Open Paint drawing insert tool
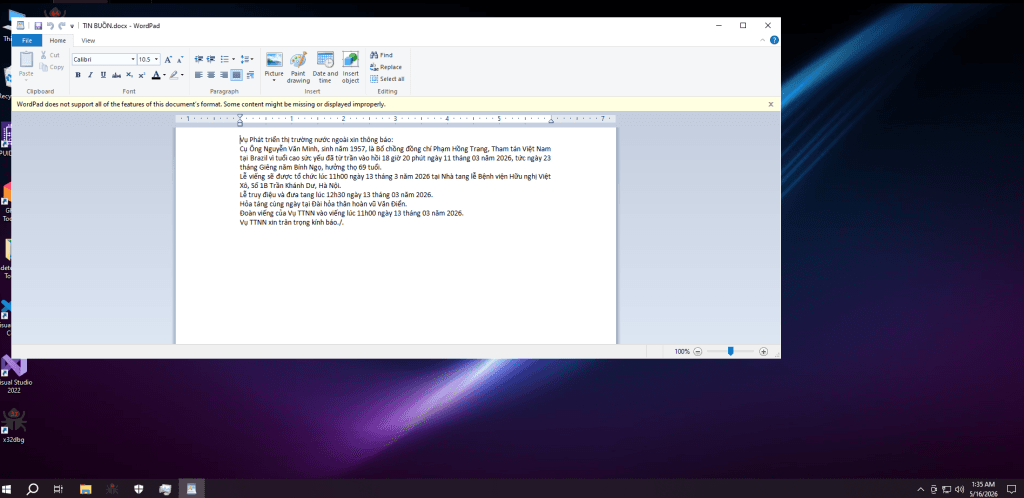 298,68
